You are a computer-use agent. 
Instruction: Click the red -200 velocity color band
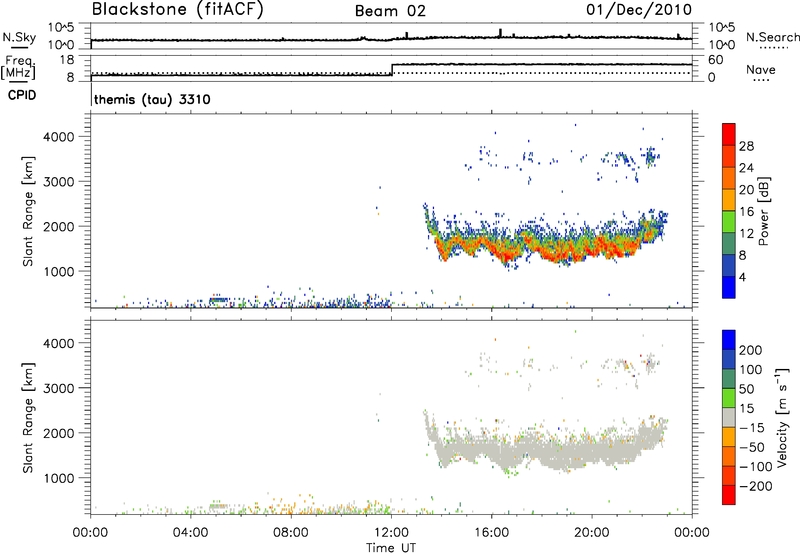[x=729, y=495]
